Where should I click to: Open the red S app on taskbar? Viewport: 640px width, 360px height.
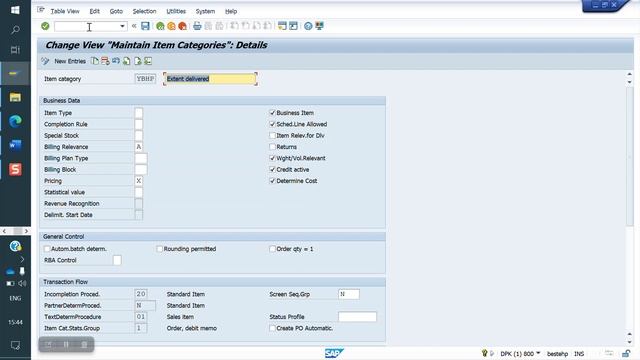(x=15, y=169)
